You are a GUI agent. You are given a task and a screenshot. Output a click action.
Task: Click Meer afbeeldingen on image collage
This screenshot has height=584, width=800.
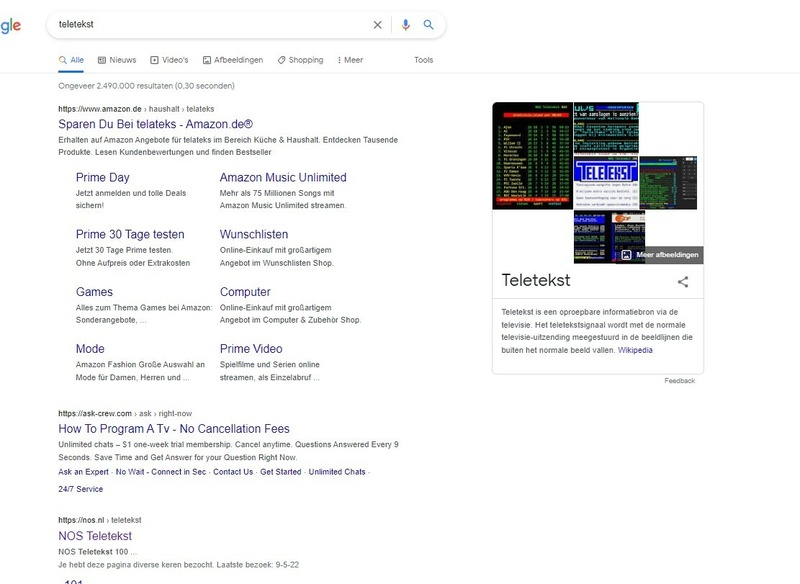(x=661, y=255)
